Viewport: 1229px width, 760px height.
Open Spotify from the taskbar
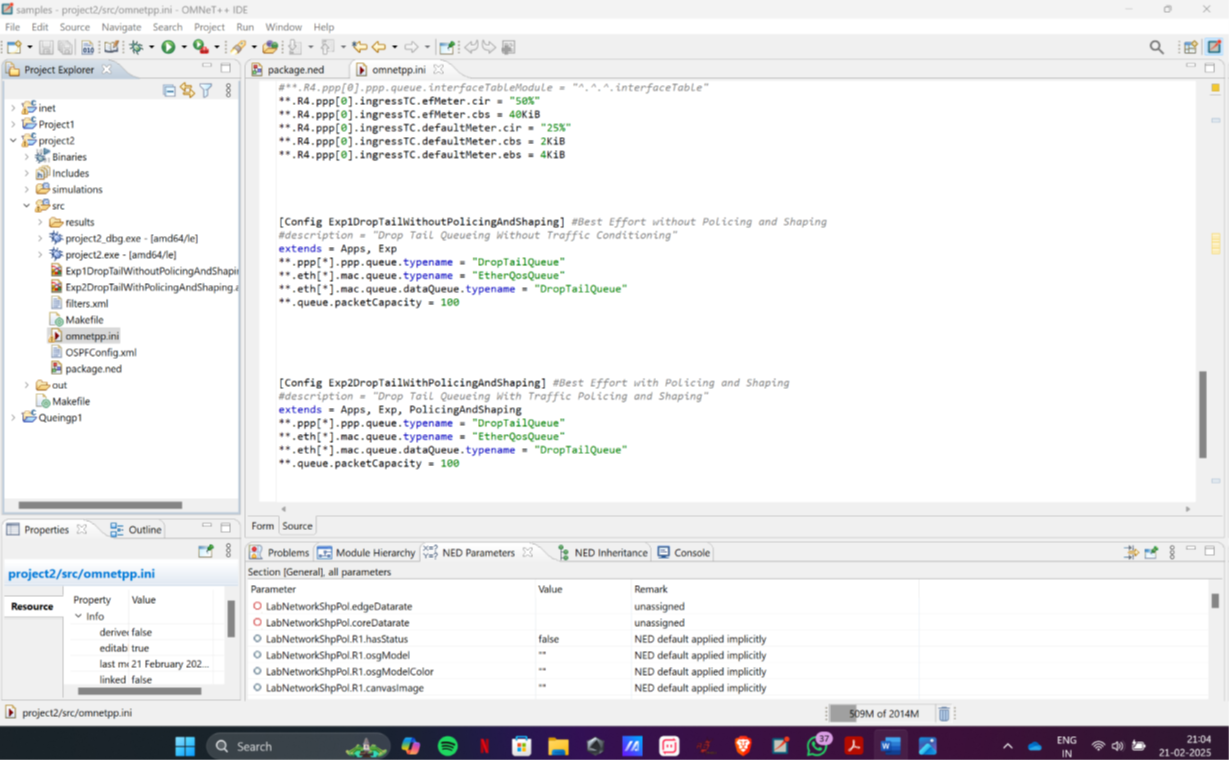point(447,746)
